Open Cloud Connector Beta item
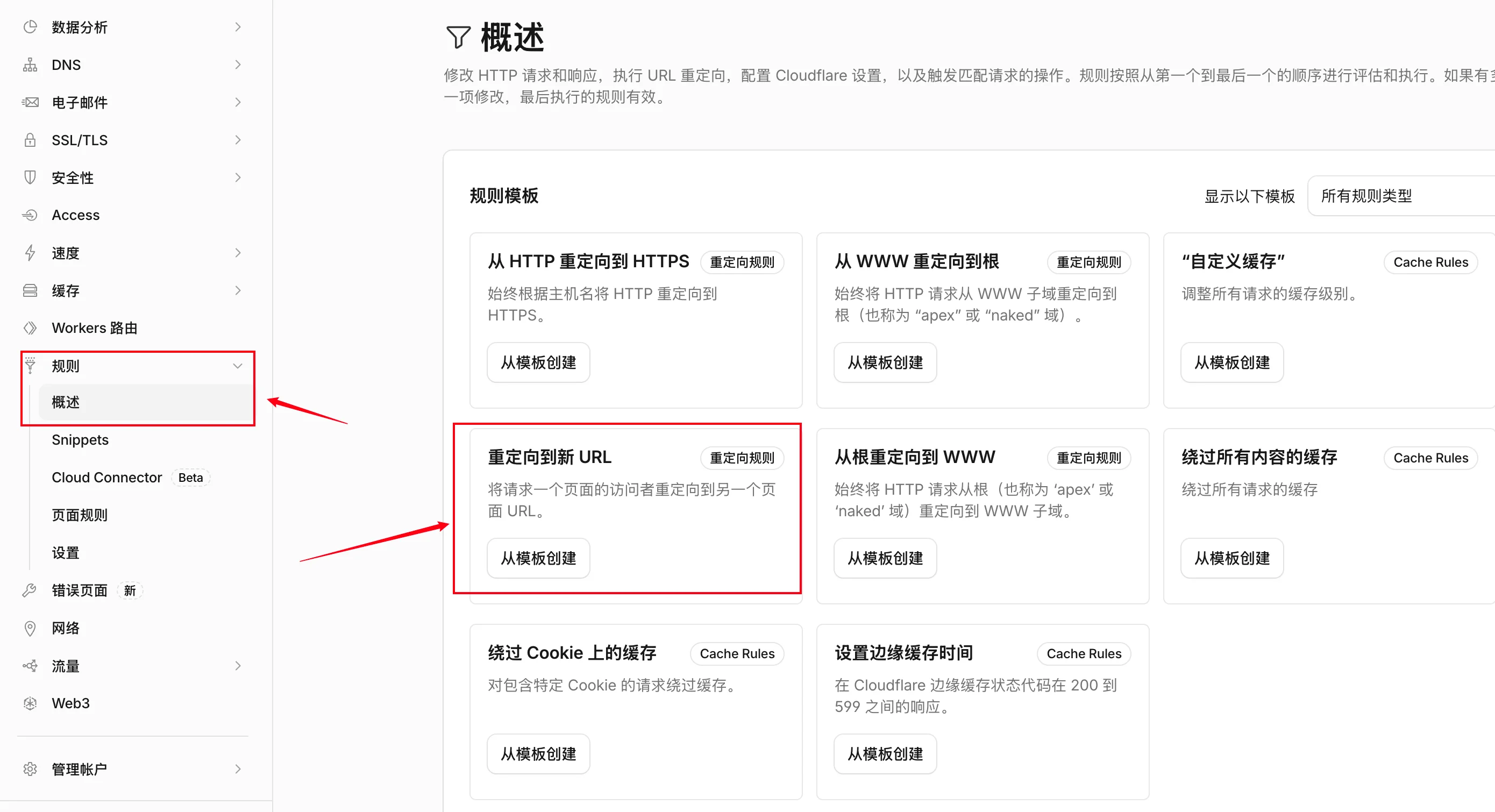 tap(131, 477)
